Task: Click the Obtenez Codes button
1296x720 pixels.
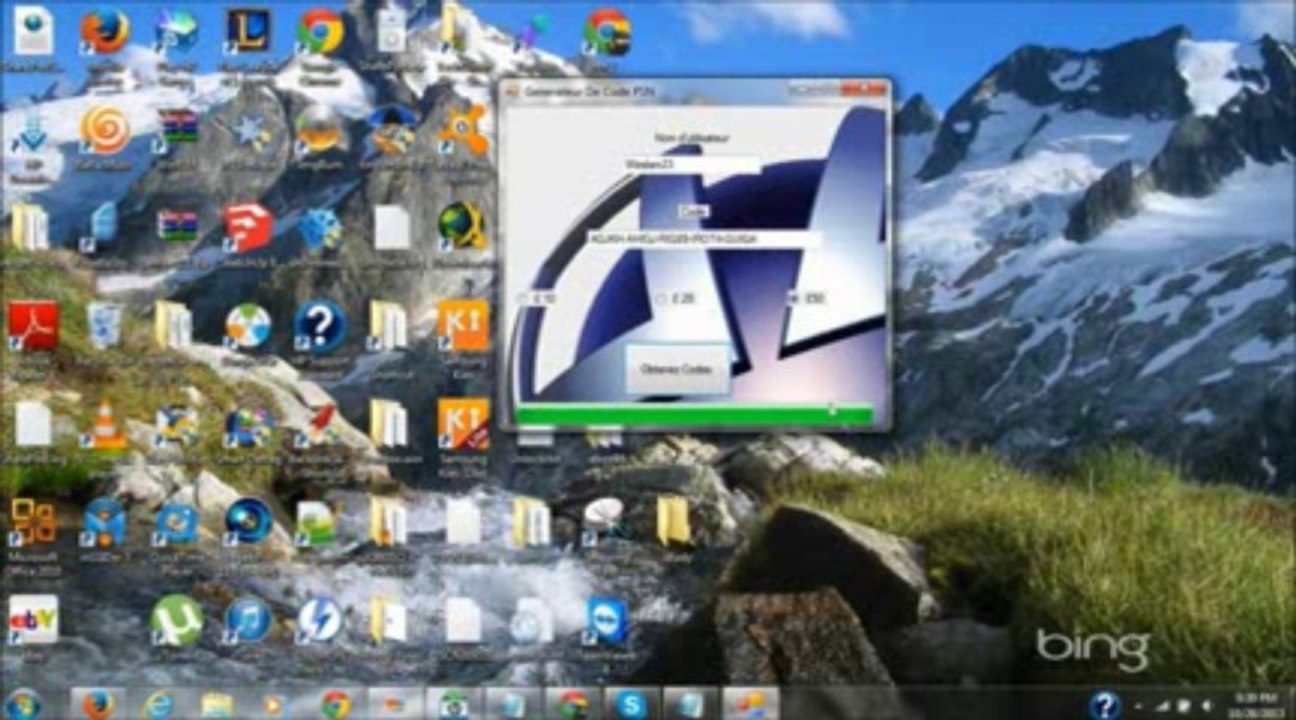Action: point(676,369)
